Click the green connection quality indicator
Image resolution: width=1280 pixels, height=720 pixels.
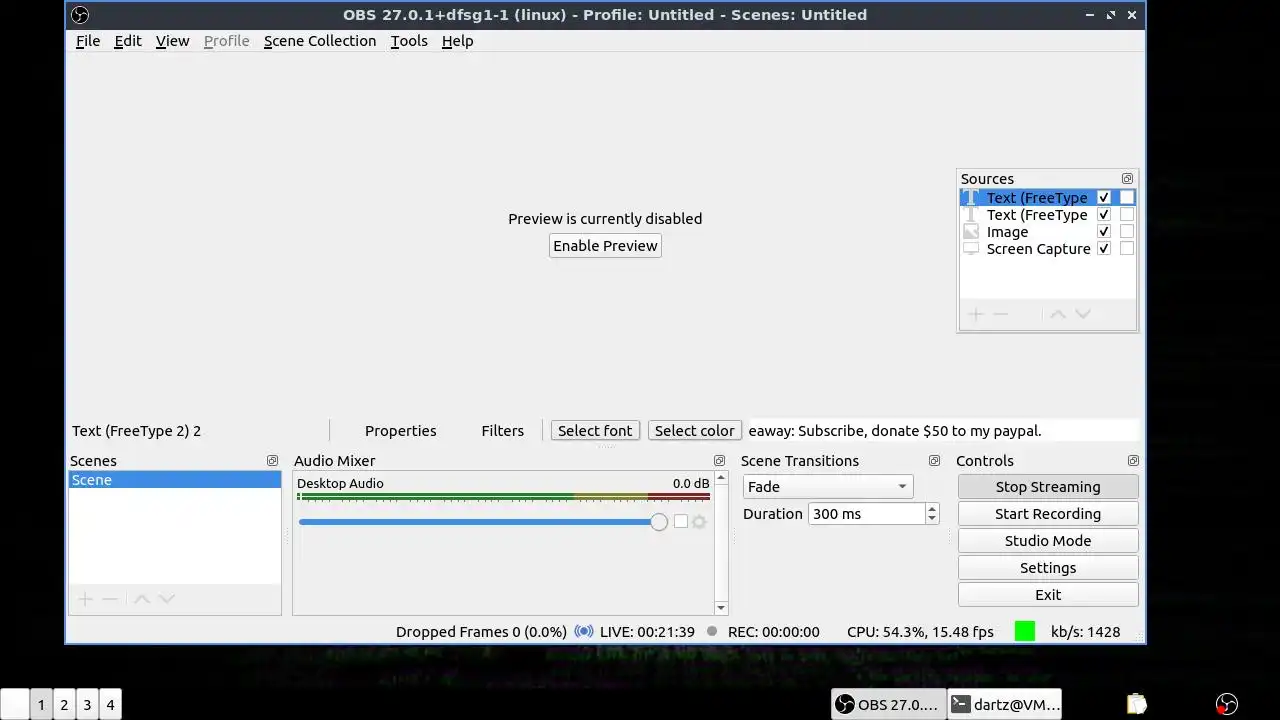1025,631
